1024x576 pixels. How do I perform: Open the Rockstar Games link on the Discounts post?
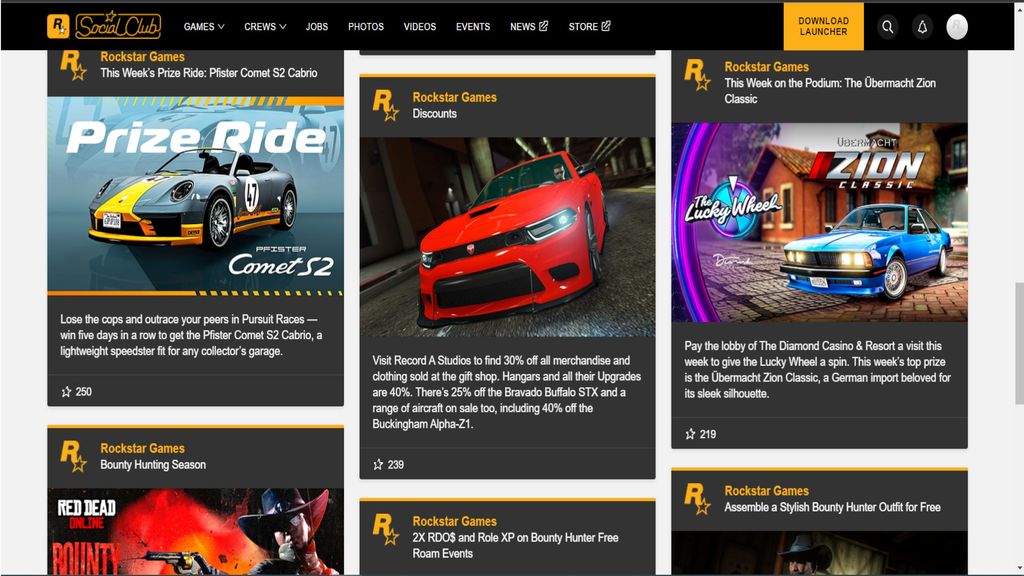pos(455,97)
